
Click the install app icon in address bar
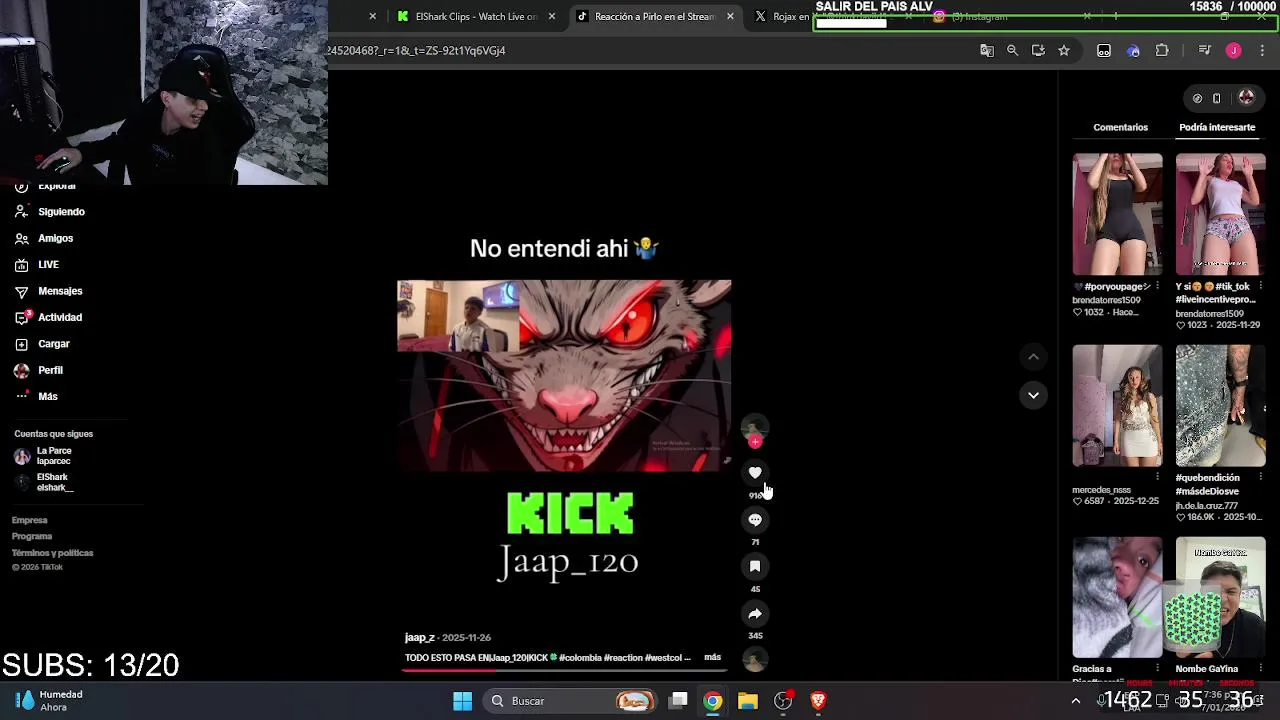point(1038,50)
